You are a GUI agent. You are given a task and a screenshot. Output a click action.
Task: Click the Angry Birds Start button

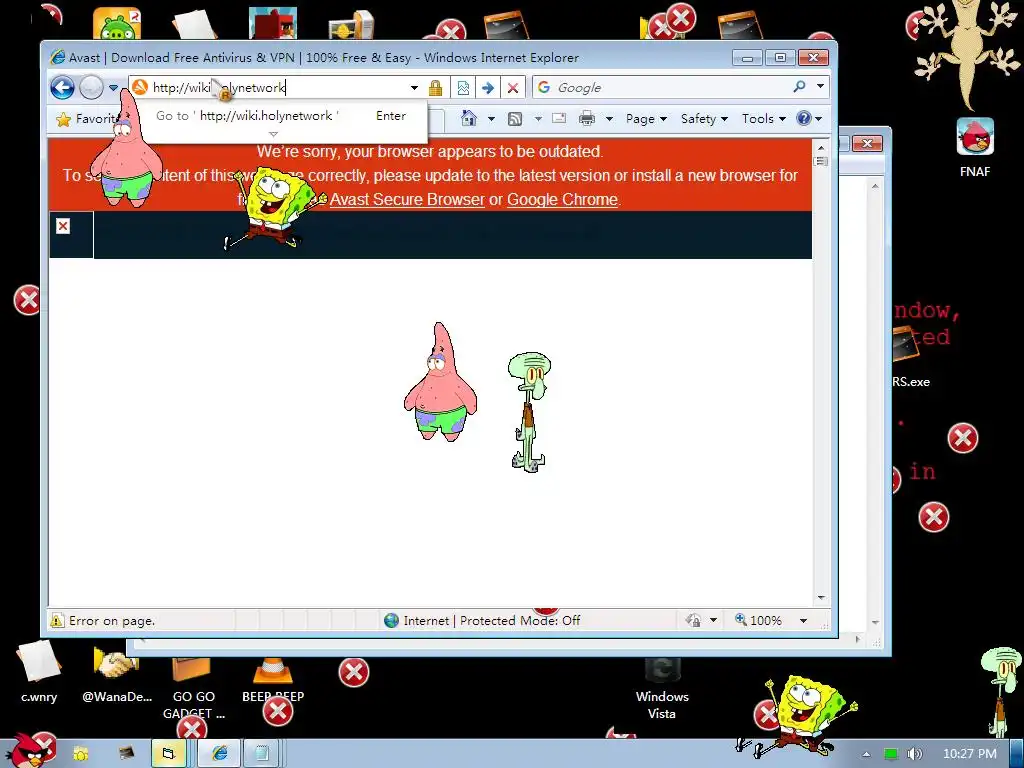tap(29, 751)
